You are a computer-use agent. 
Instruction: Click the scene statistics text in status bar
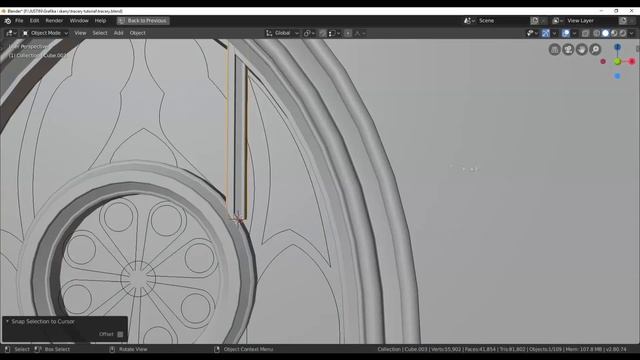pos(502,349)
